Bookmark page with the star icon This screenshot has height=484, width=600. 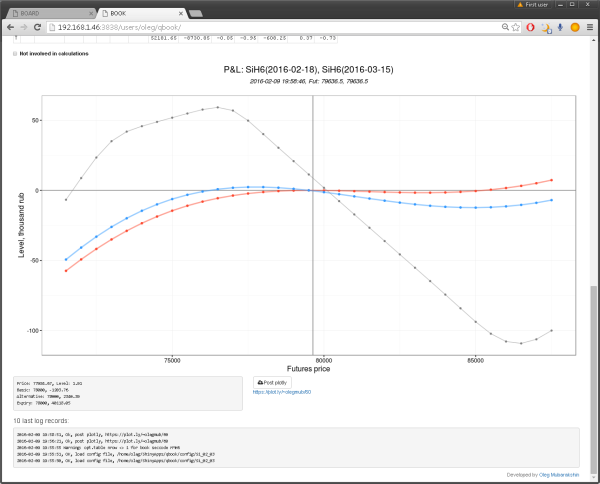[x=515, y=27]
